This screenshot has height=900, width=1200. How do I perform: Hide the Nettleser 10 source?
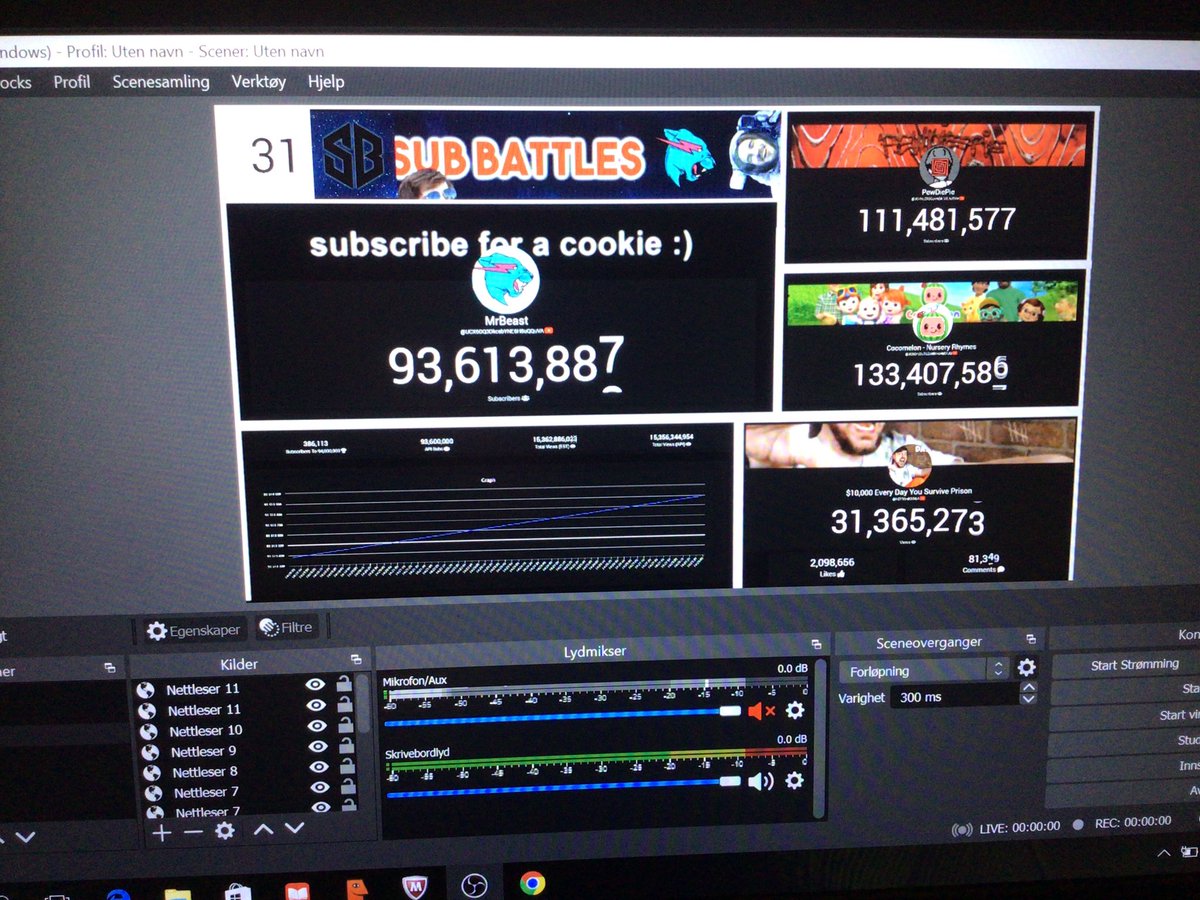pos(316,726)
